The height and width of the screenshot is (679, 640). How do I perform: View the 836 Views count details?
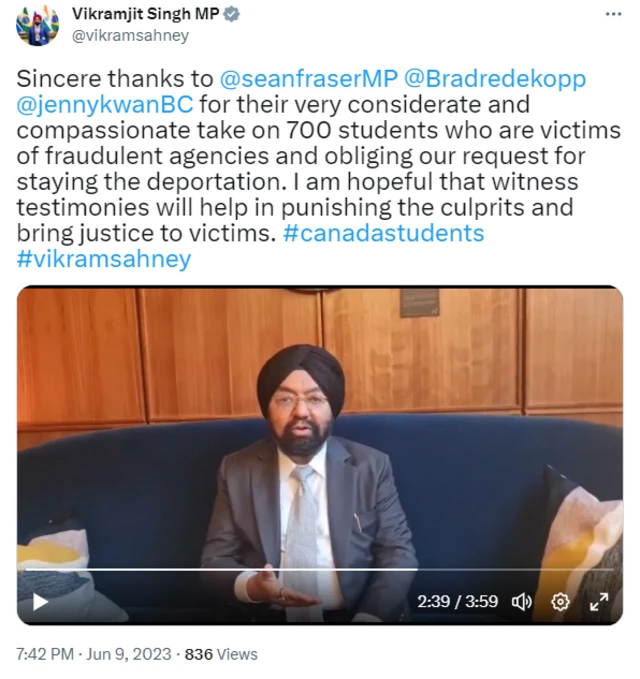pos(221,654)
